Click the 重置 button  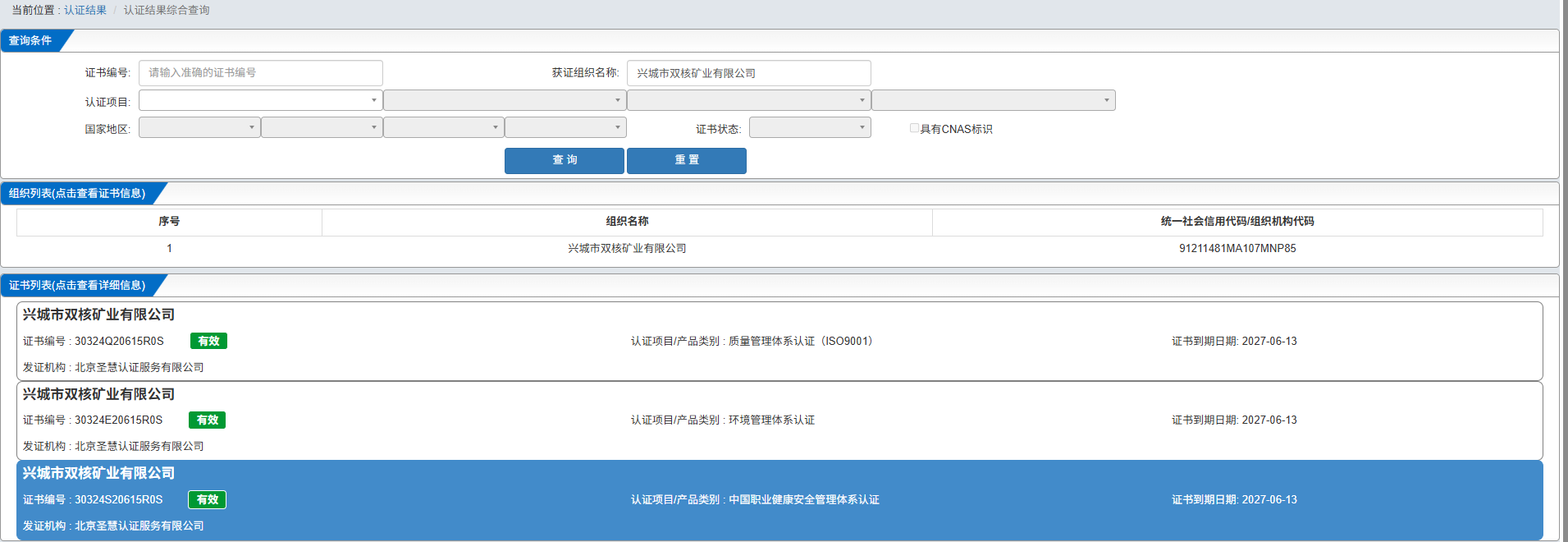[x=687, y=160]
